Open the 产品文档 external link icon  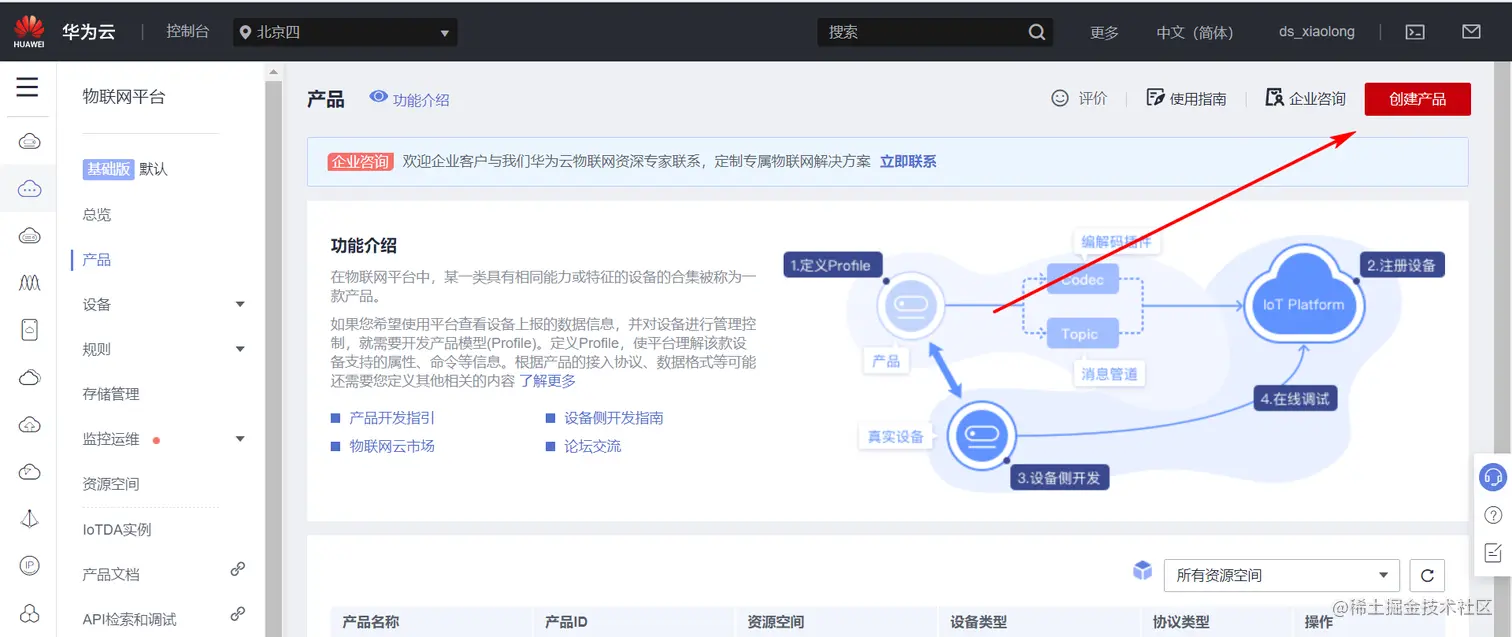pyautogui.click(x=238, y=569)
